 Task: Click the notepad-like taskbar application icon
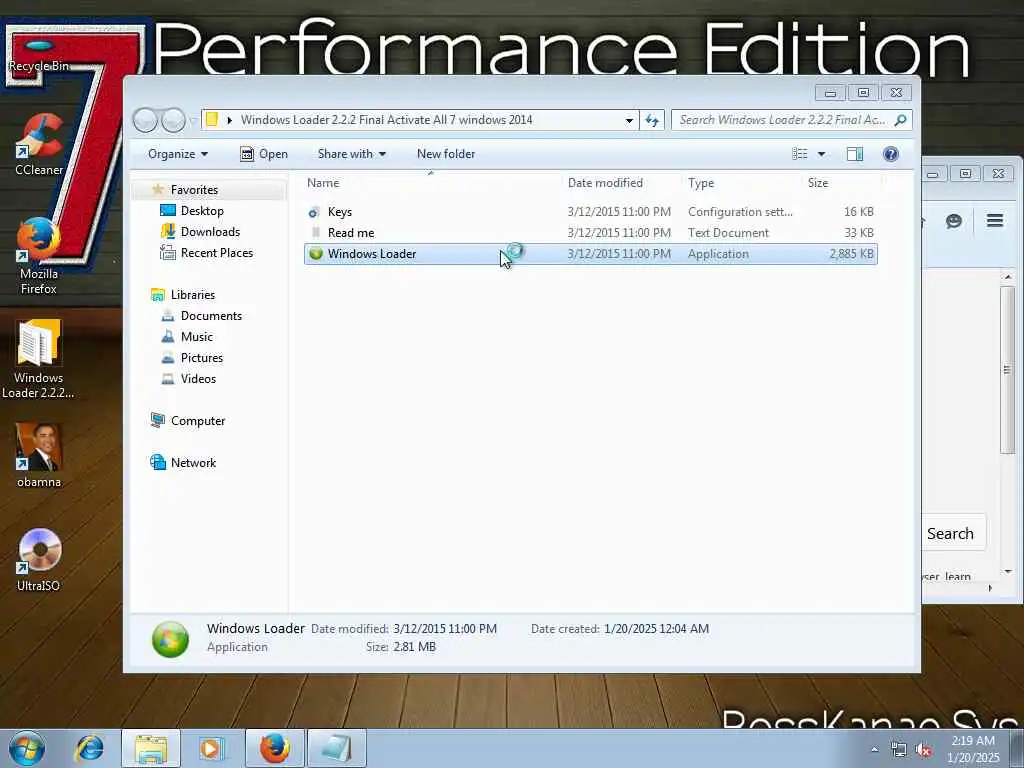coord(337,748)
